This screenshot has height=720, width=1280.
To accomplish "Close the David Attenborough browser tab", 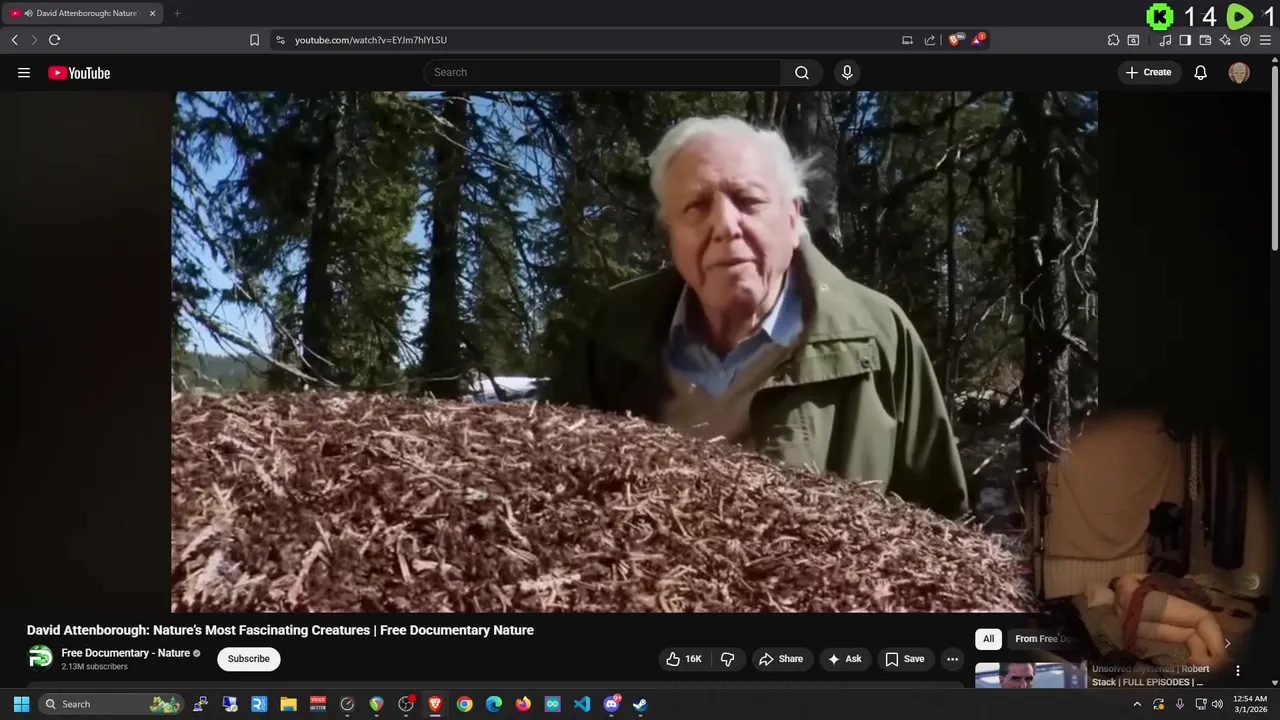I will (153, 13).
